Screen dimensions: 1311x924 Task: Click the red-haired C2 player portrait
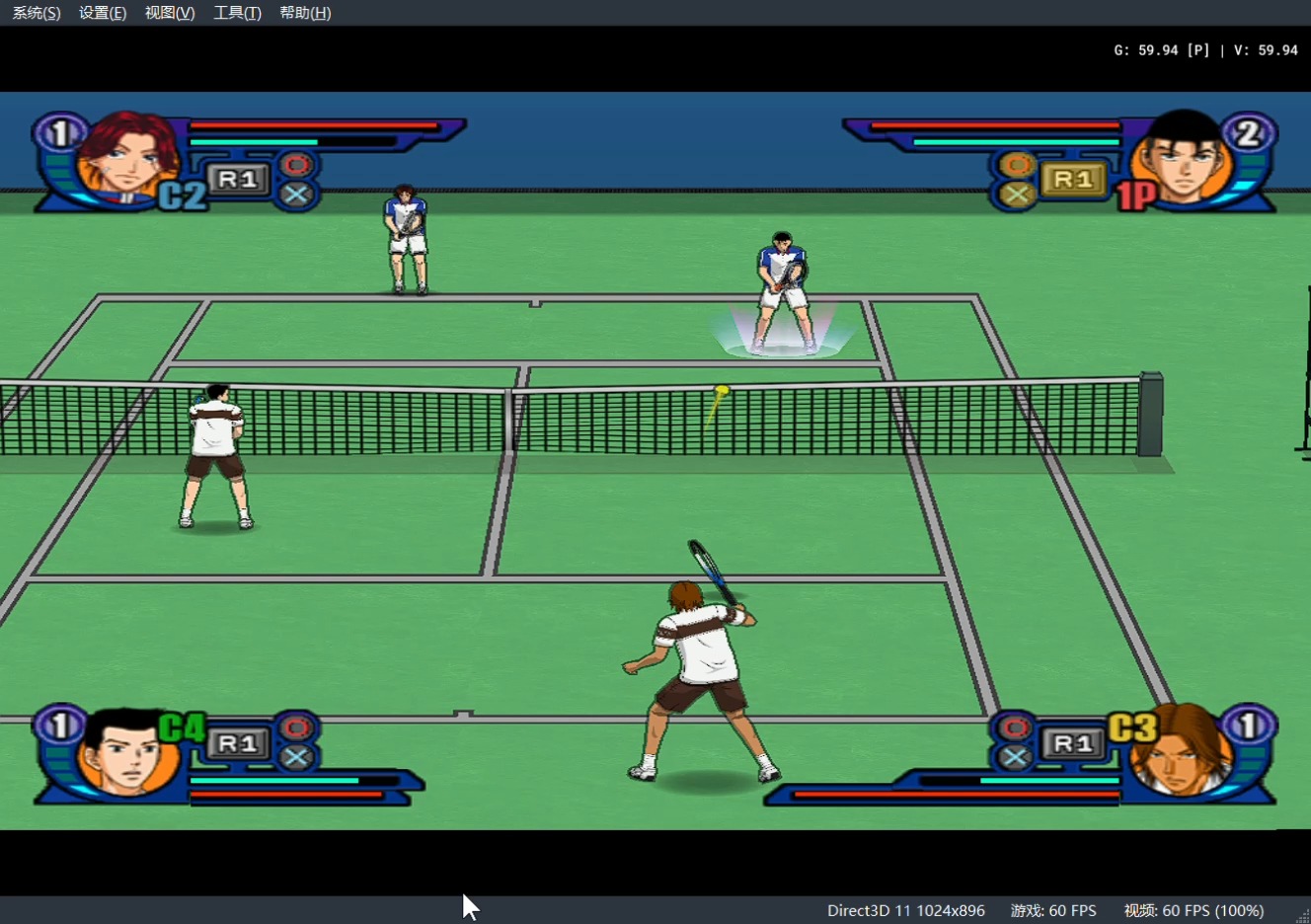(128, 156)
